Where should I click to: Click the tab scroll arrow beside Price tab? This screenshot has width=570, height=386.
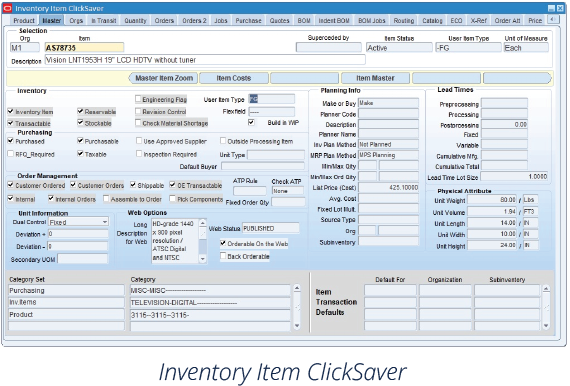(x=553, y=19)
